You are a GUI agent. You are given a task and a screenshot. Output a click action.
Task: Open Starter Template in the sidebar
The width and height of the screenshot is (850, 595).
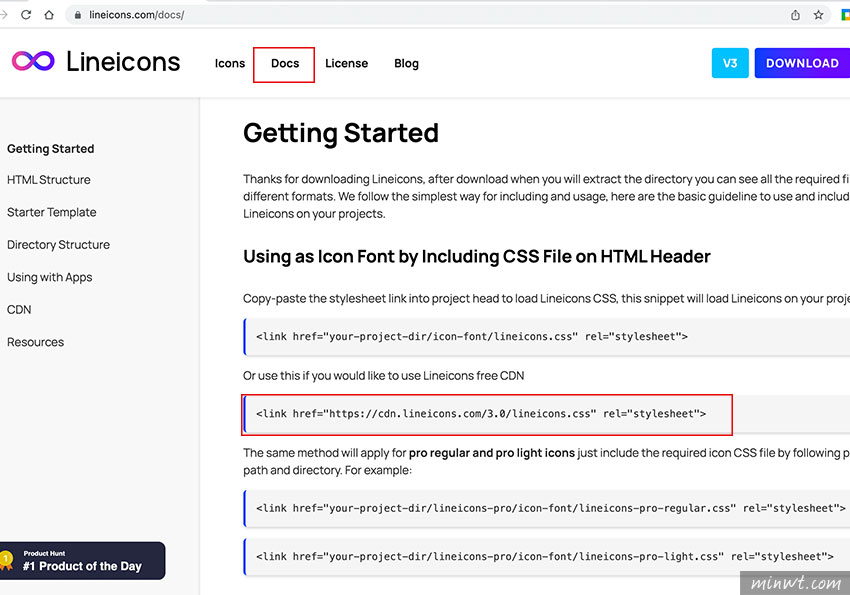[51, 212]
